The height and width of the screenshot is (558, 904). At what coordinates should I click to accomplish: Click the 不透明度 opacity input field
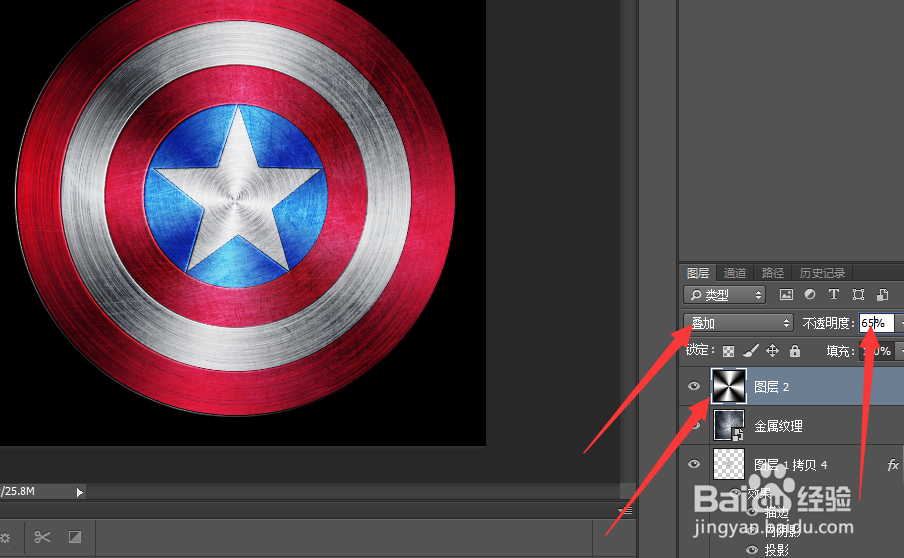[877, 323]
